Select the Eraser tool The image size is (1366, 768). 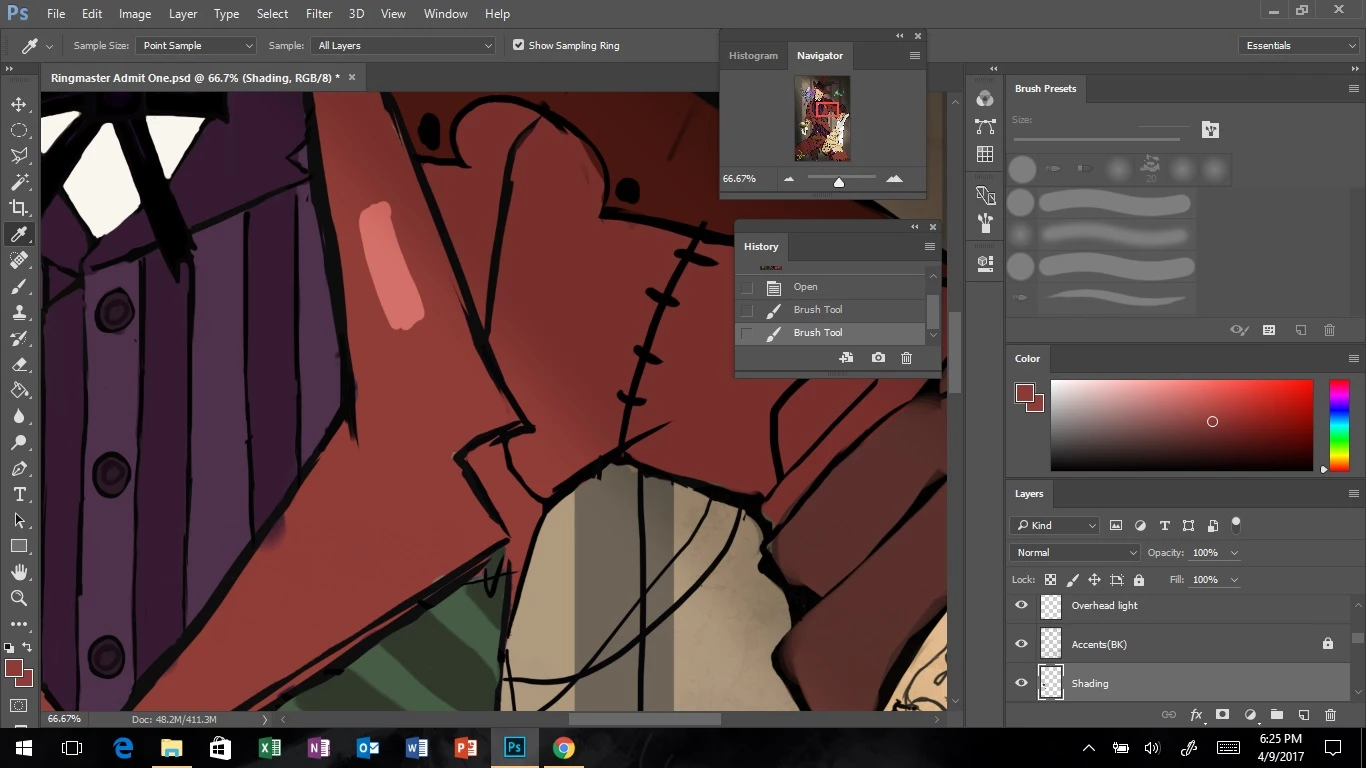(19, 364)
